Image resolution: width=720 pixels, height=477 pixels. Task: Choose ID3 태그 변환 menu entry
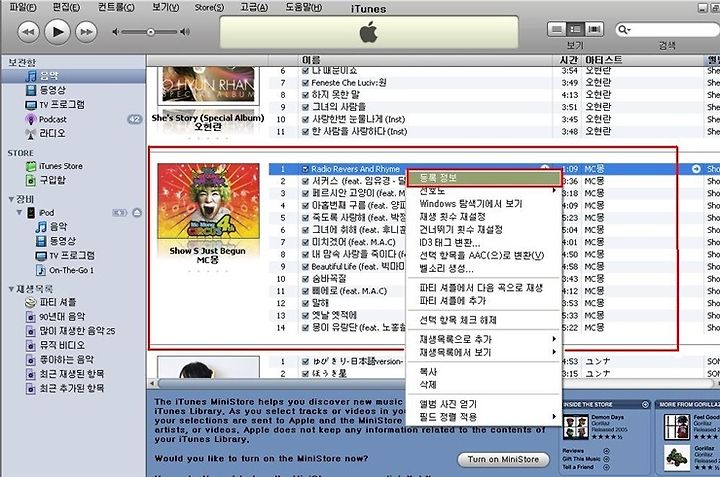(484, 242)
